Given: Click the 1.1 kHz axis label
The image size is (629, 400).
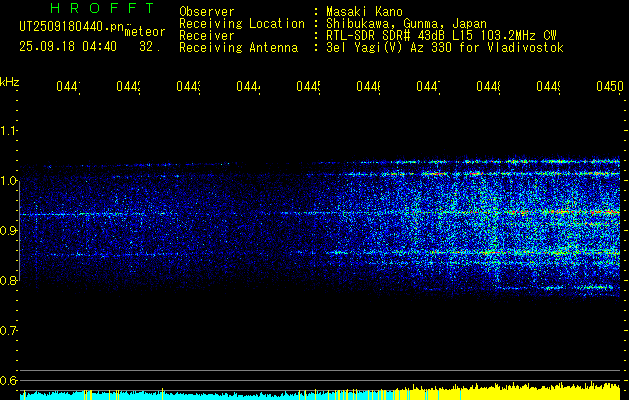Looking at the screenshot, I should [9, 131].
